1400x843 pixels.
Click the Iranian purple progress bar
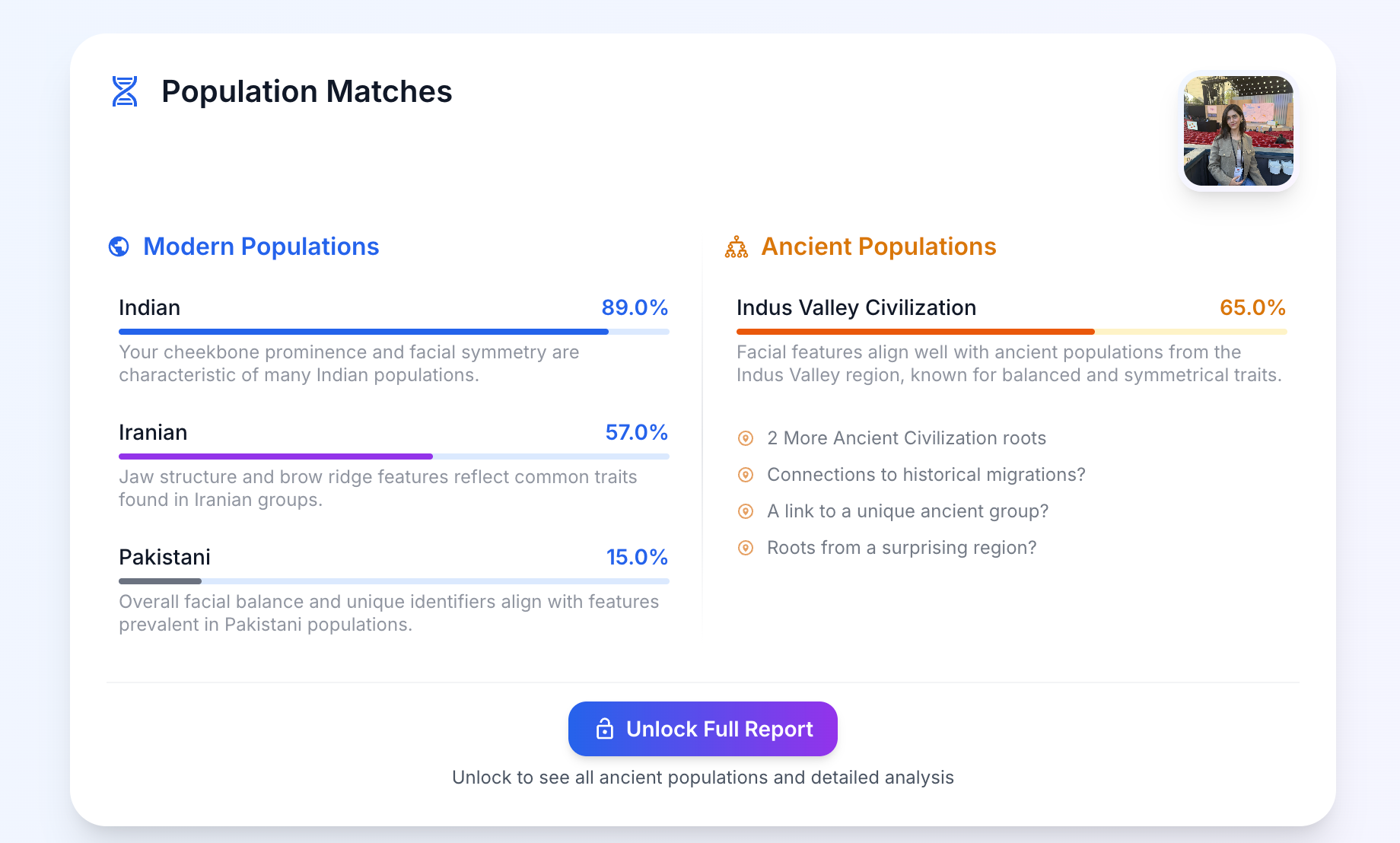point(275,456)
